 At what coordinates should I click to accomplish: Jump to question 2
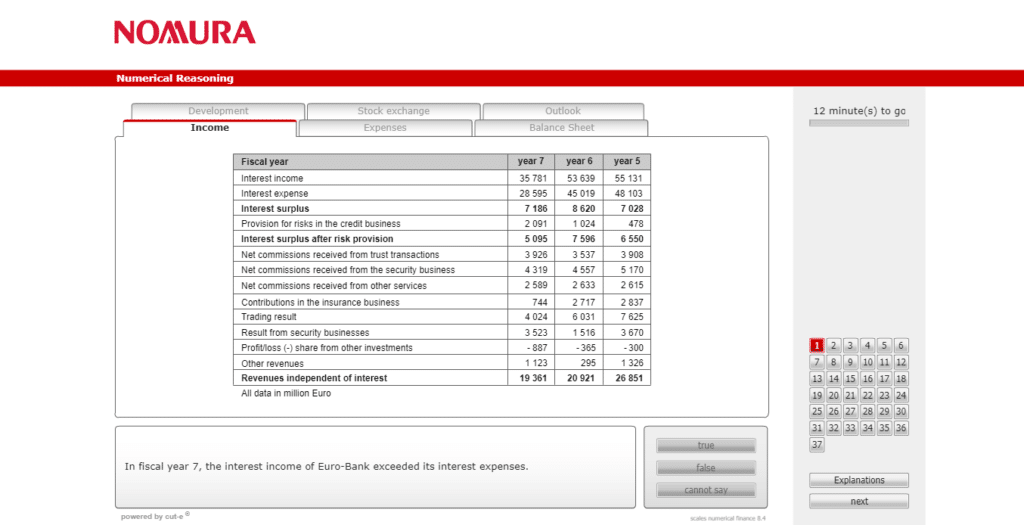click(833, 346)
